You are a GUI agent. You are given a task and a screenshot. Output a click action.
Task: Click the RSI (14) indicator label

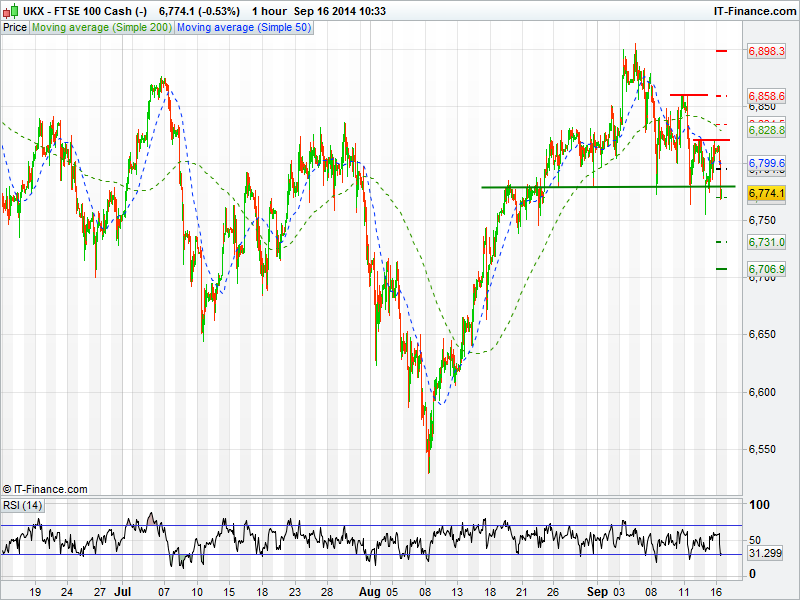click(x=23, y=504)
